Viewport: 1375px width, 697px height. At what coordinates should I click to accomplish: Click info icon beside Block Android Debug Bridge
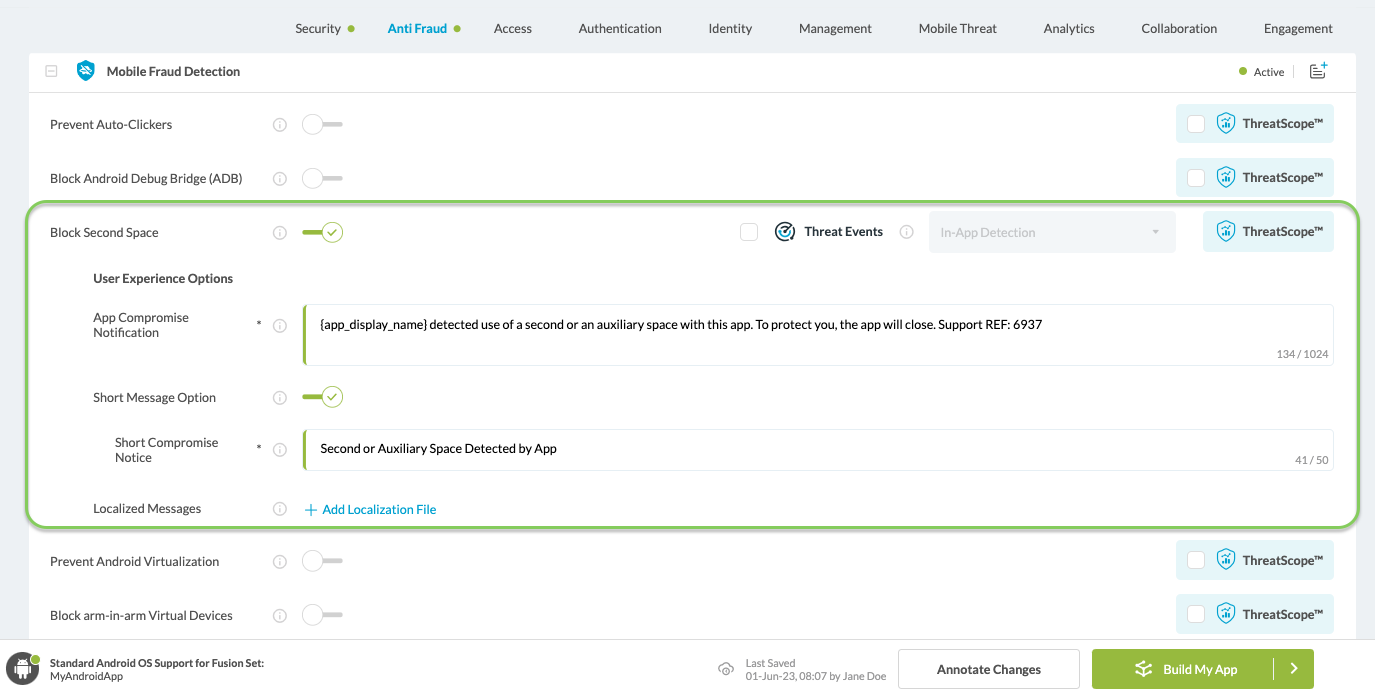280,179
